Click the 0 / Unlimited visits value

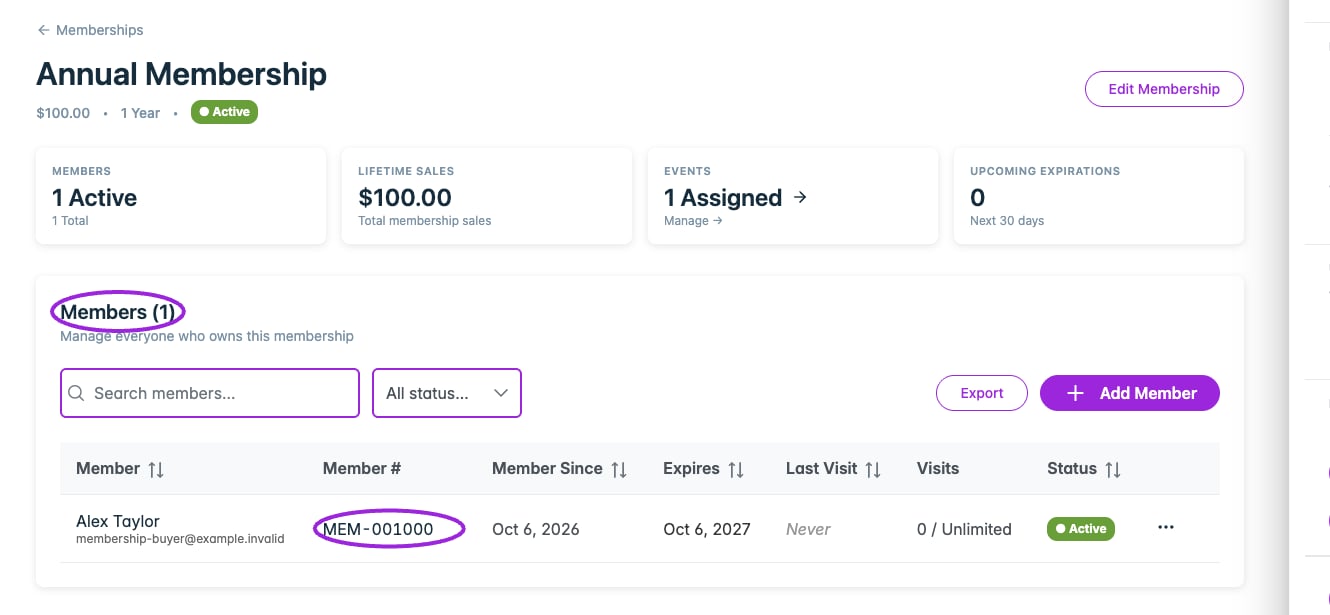(x=964, y=529)
